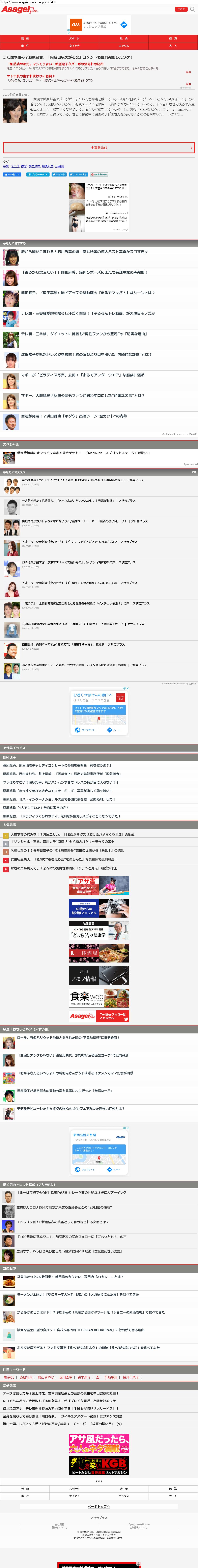Viewport: 198px width, 1568px height.
Task: Click the Twitter tweet share button
Action: coord(59,174)
